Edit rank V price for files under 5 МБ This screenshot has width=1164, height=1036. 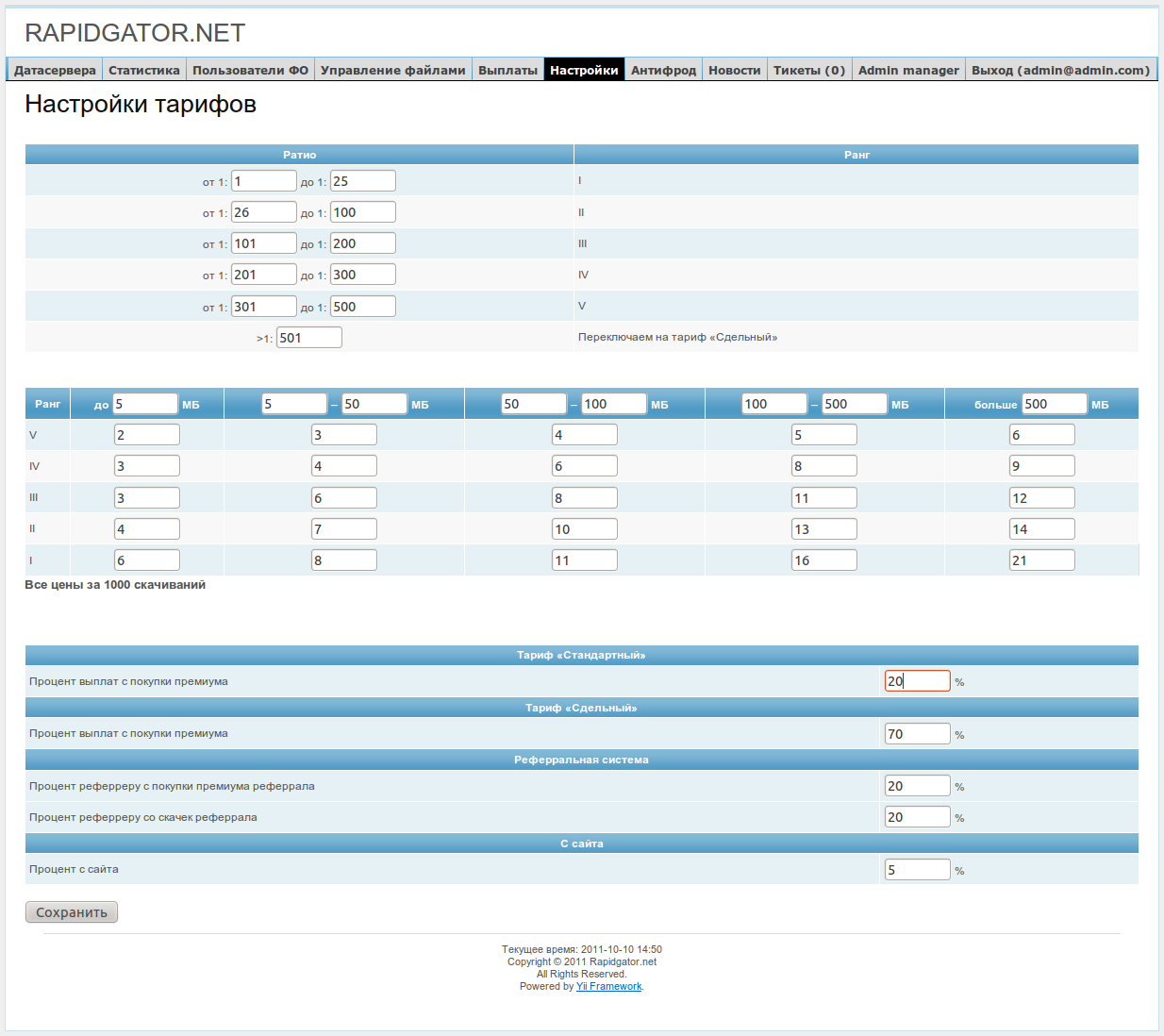click(x=147, y=435)
